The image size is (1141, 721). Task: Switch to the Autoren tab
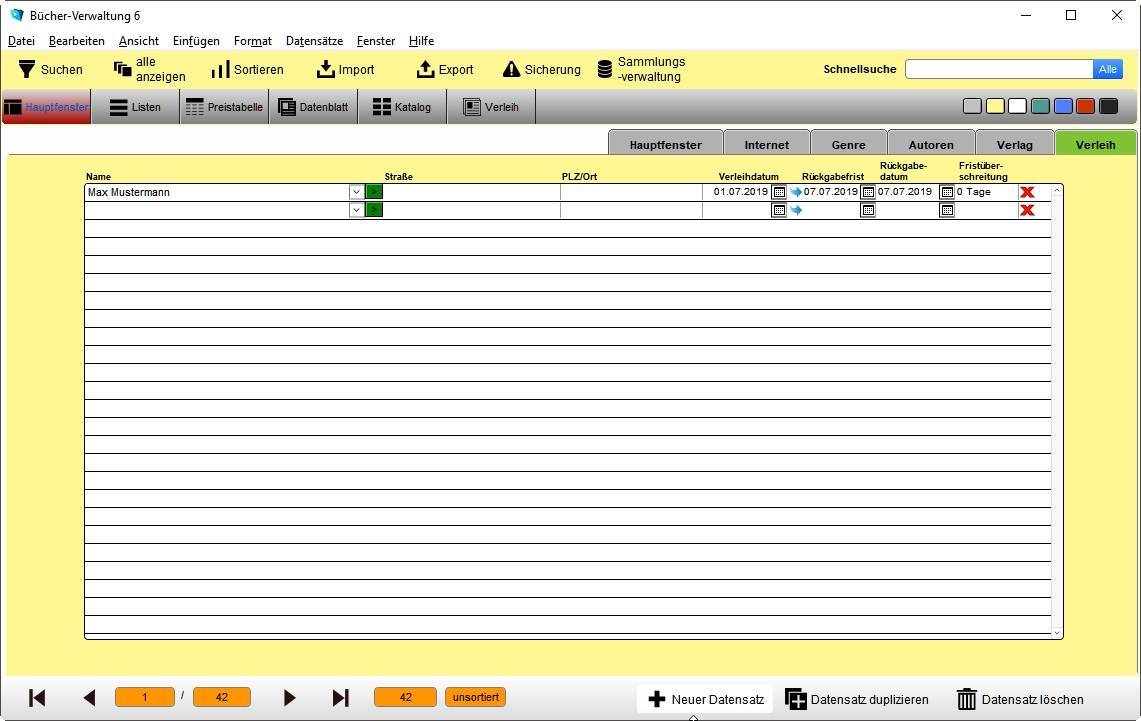click(x=930, y=144)
